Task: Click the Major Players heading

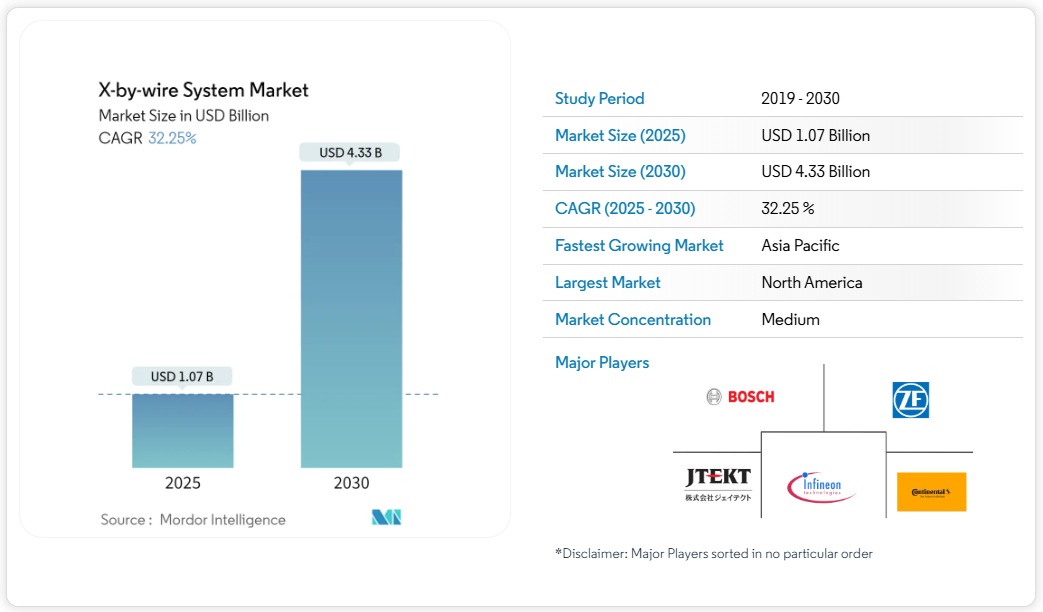Action: pyautogui.click(x=602, y=362)
